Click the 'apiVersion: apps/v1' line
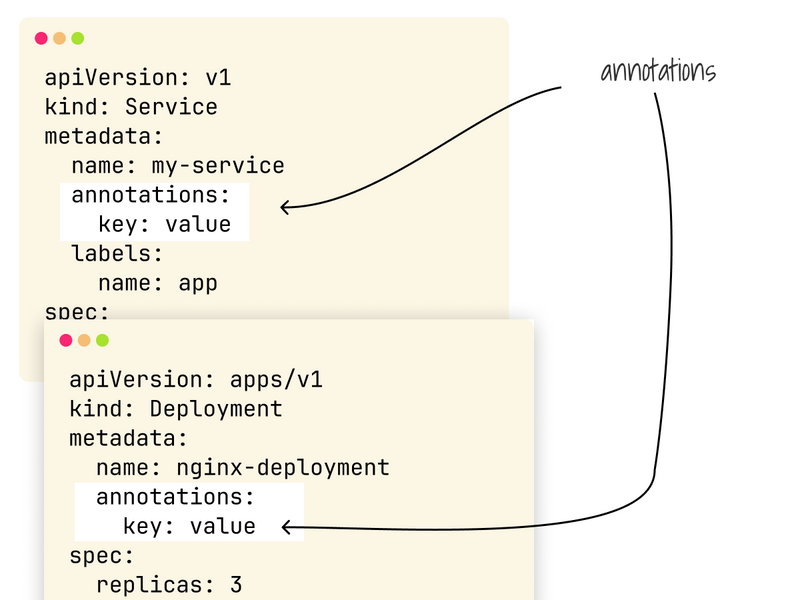Viewport: 800px width, 600px height. [196, 380]
